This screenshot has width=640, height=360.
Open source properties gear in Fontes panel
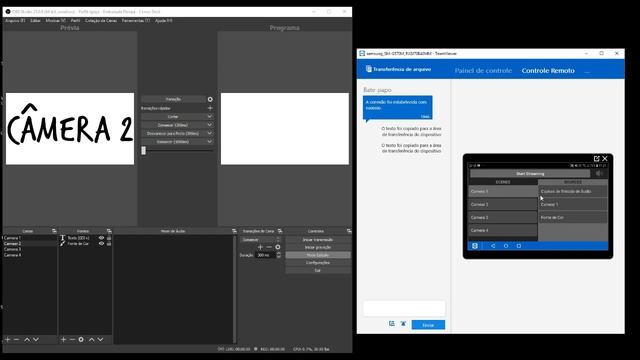[81, 339]
